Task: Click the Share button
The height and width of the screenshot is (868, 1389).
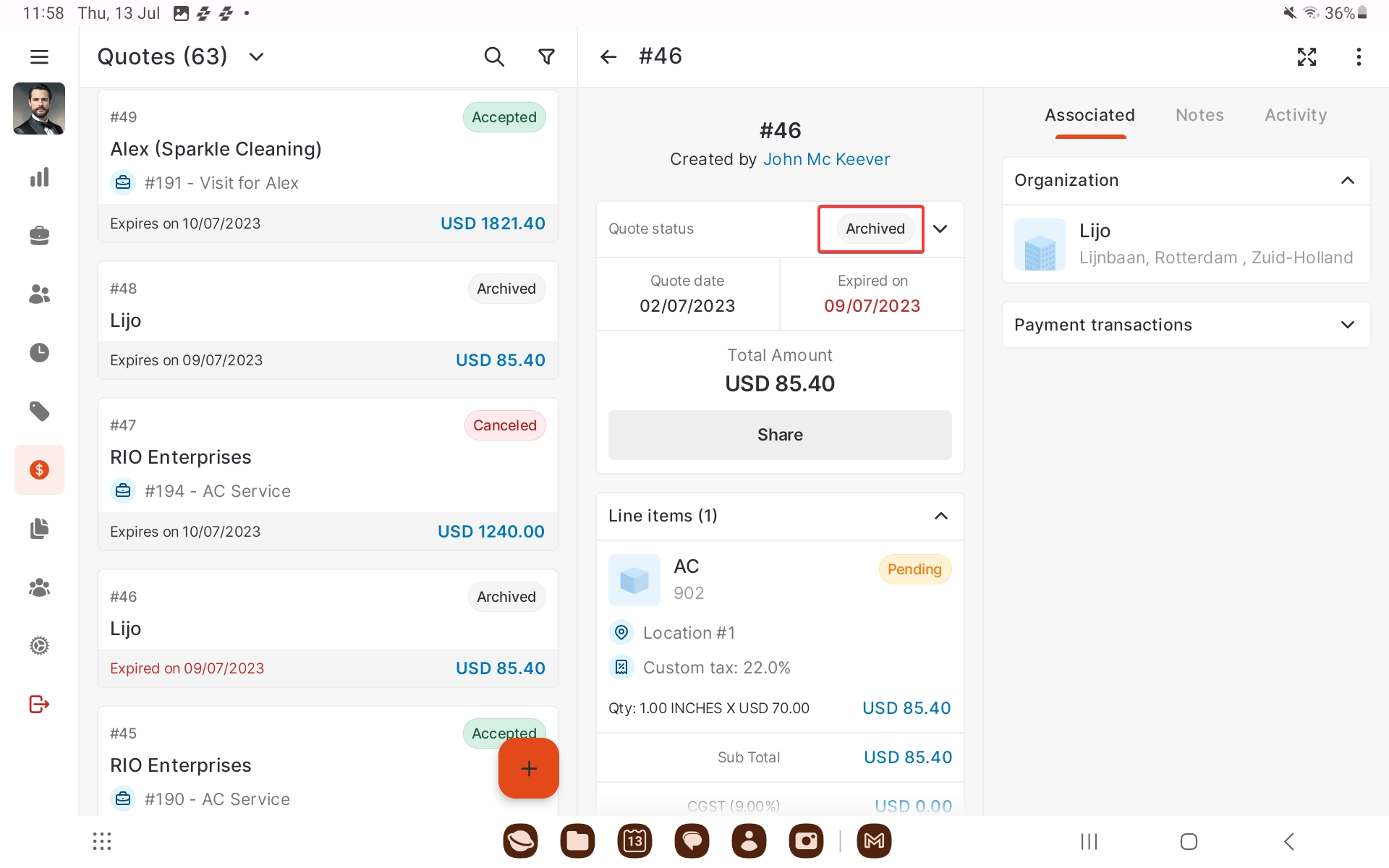Action: click(x=780, y=435)
